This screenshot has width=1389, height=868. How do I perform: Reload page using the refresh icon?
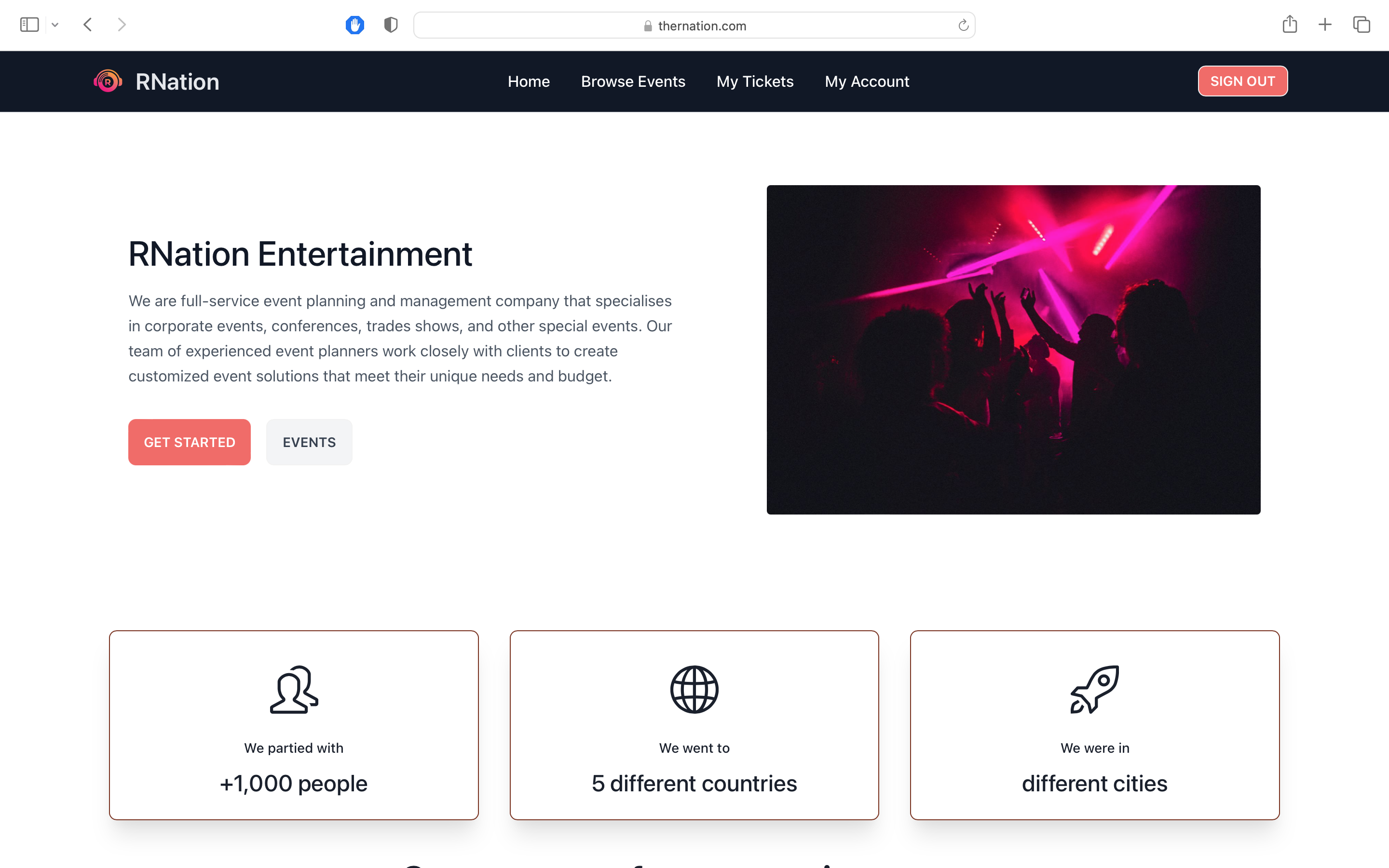click(x=963, y=25)
